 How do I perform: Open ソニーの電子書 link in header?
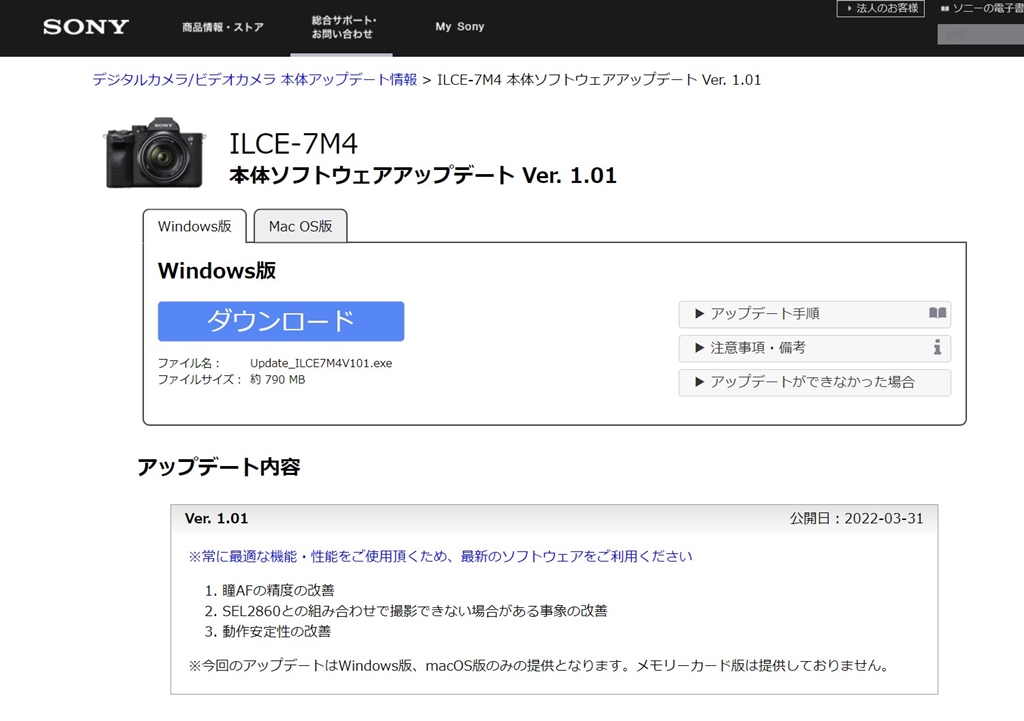click(x=982, y=8)
